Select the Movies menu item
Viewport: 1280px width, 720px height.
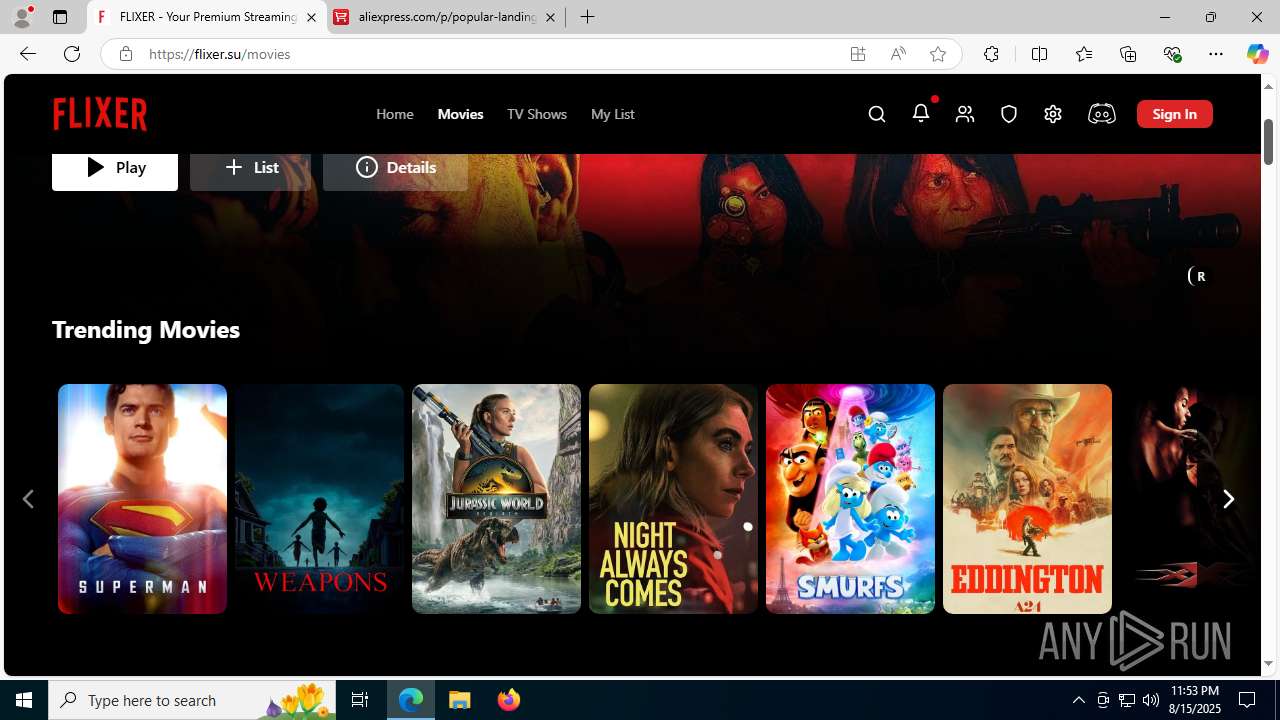point(460,114)
